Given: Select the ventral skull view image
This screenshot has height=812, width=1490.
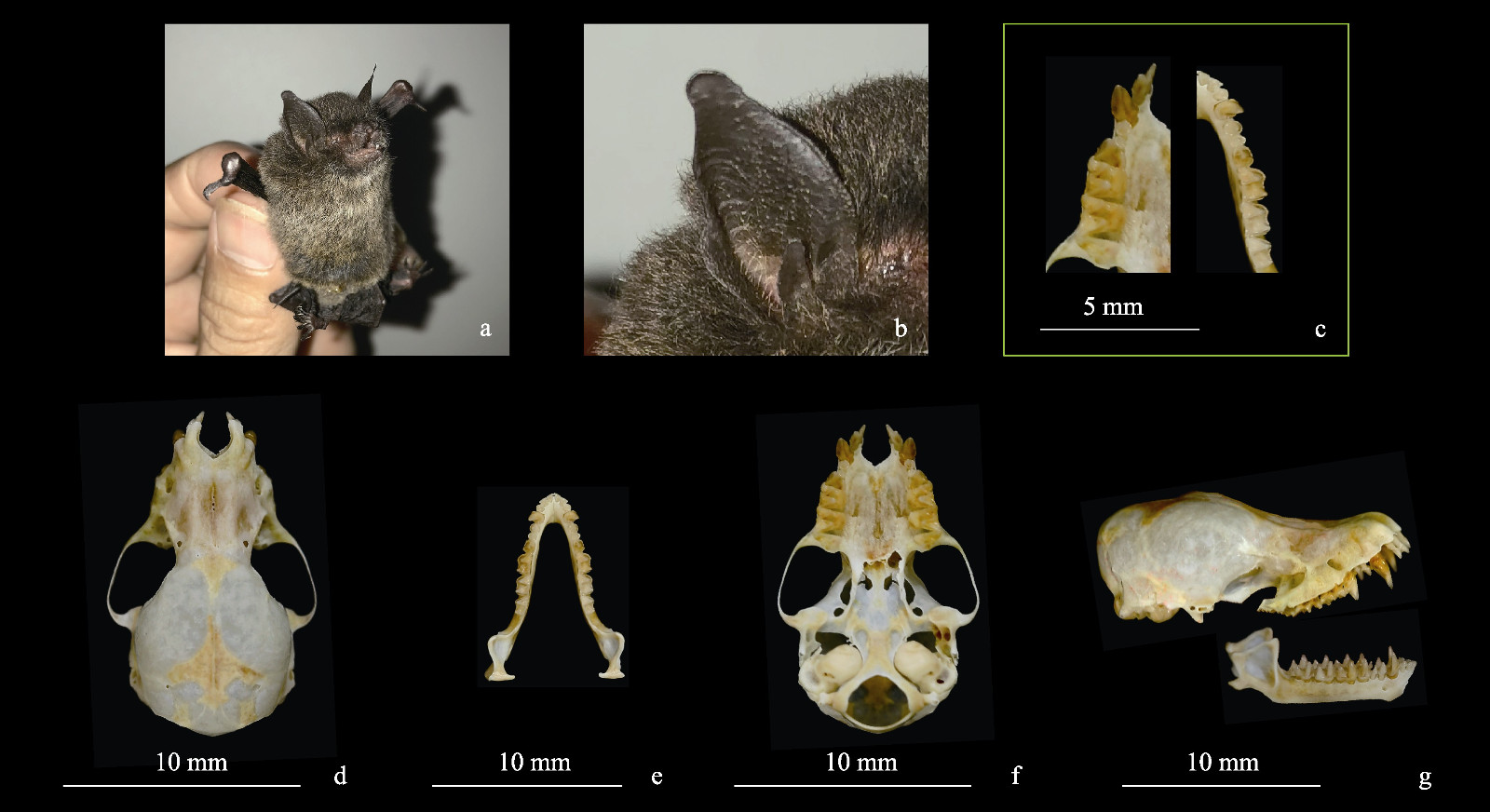Looking at the screenshot, I should 875,577.
